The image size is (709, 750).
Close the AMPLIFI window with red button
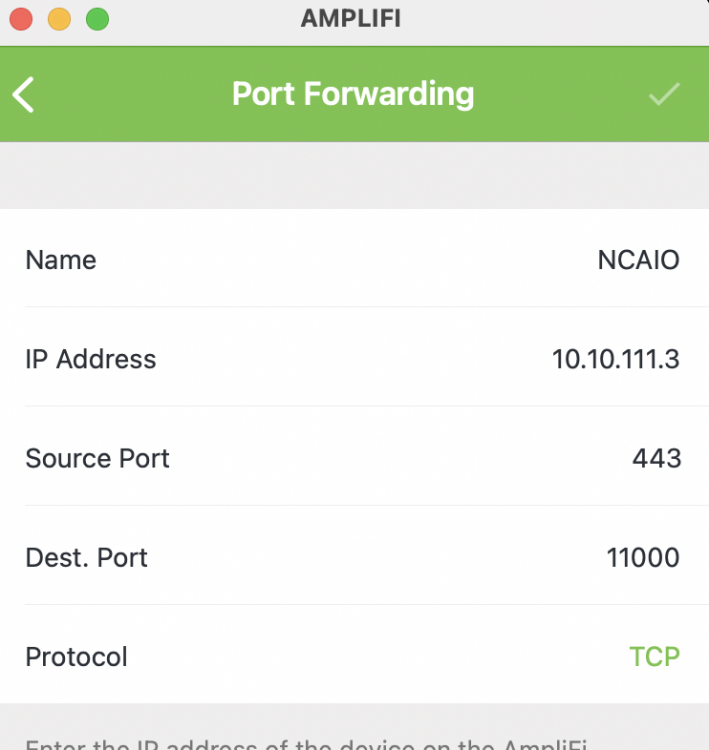[x=21, y=19]
